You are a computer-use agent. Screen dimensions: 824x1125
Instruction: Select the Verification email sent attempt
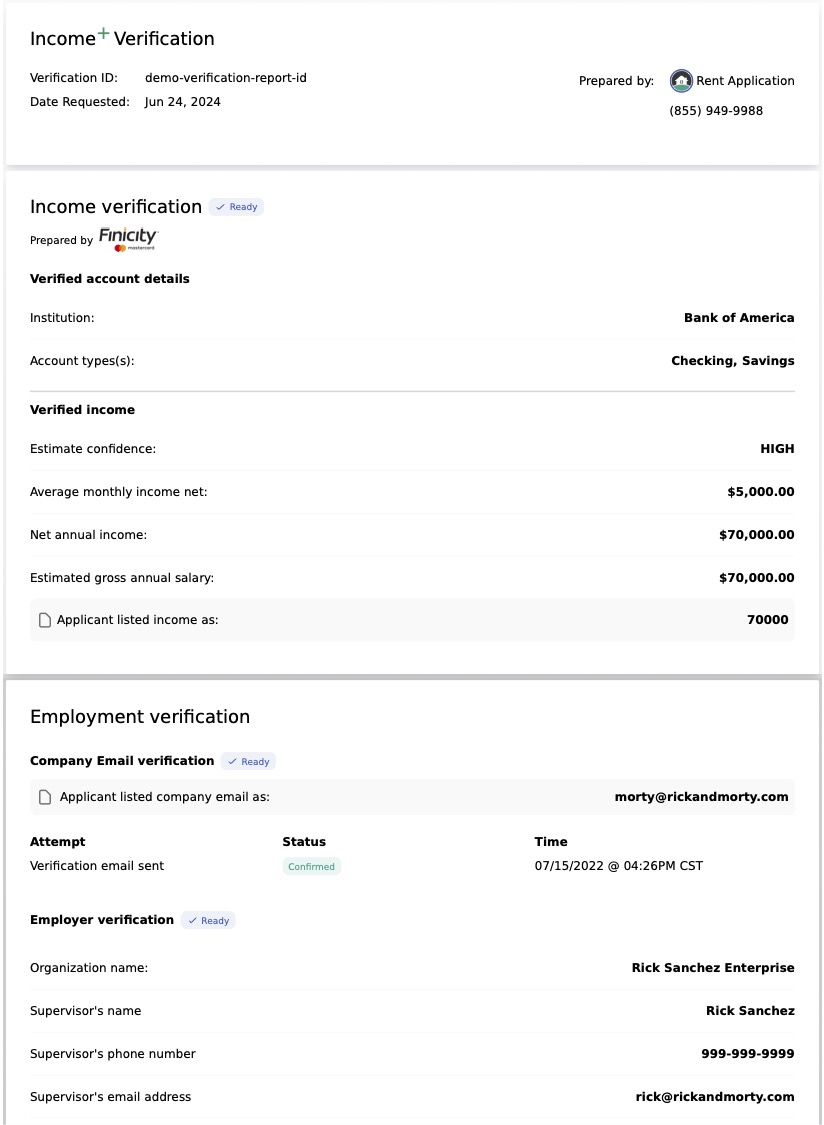coord(97,866)
